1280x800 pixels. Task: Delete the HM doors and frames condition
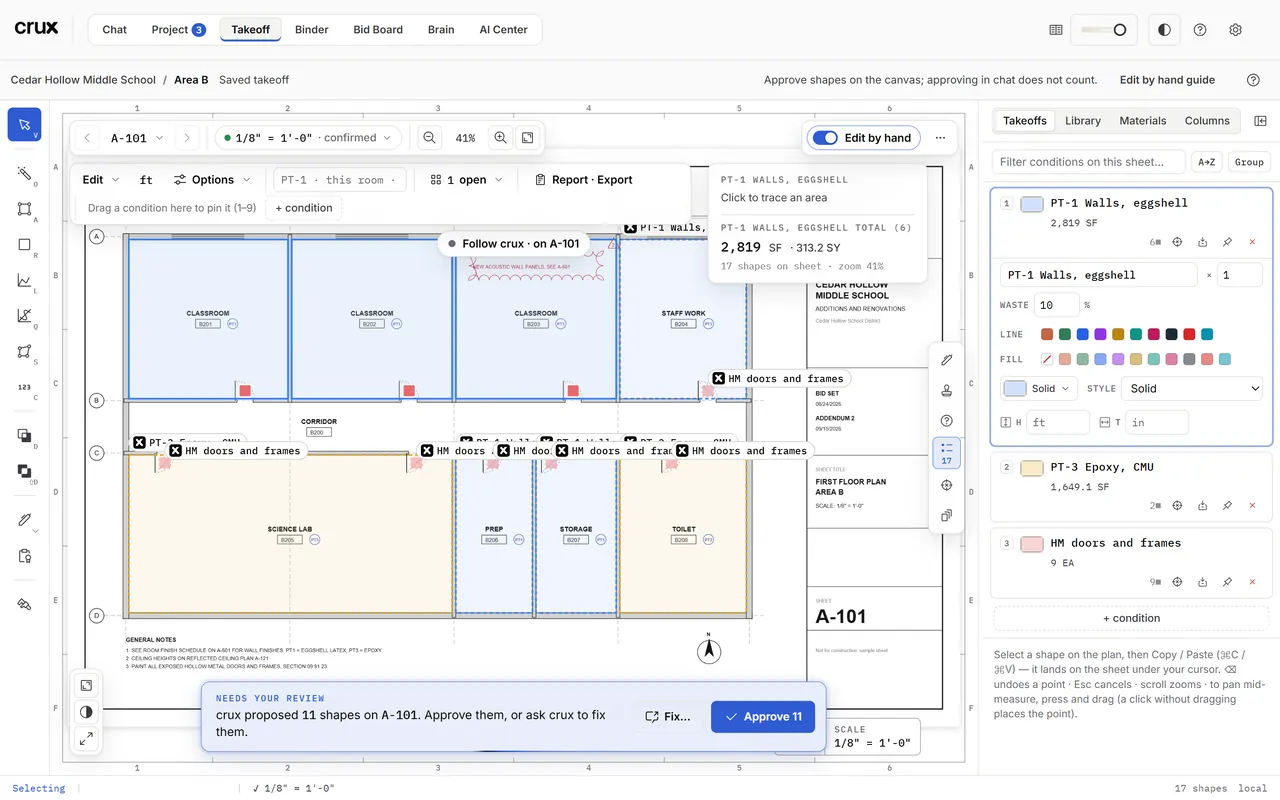[x=1252, y=582]
